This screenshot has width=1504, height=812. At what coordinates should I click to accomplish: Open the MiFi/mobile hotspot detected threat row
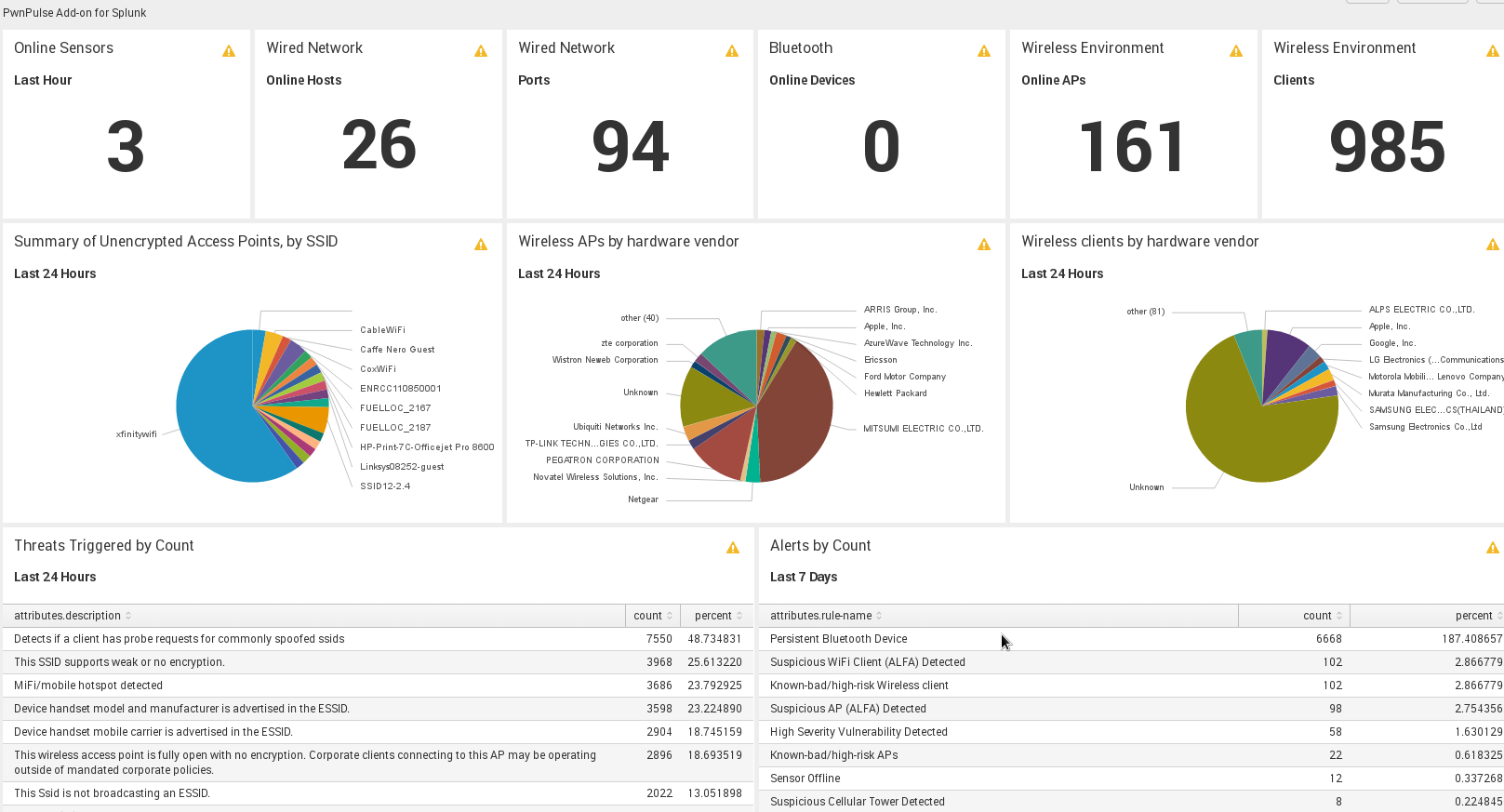88,686
